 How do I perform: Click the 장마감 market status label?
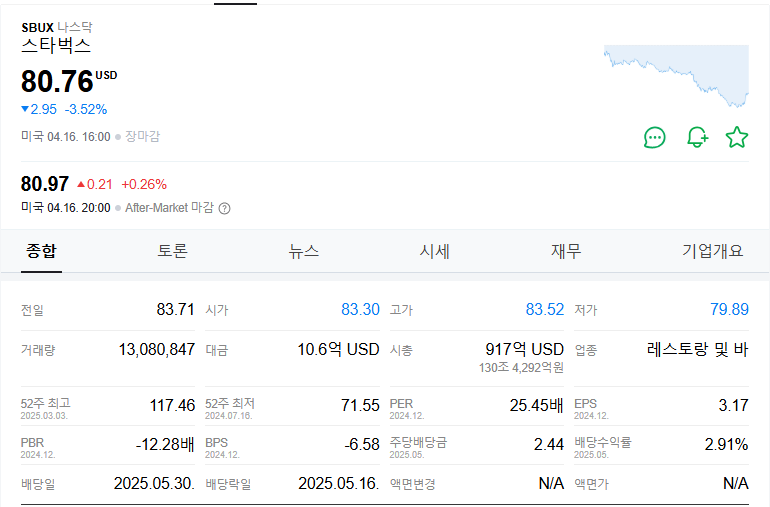142,137
